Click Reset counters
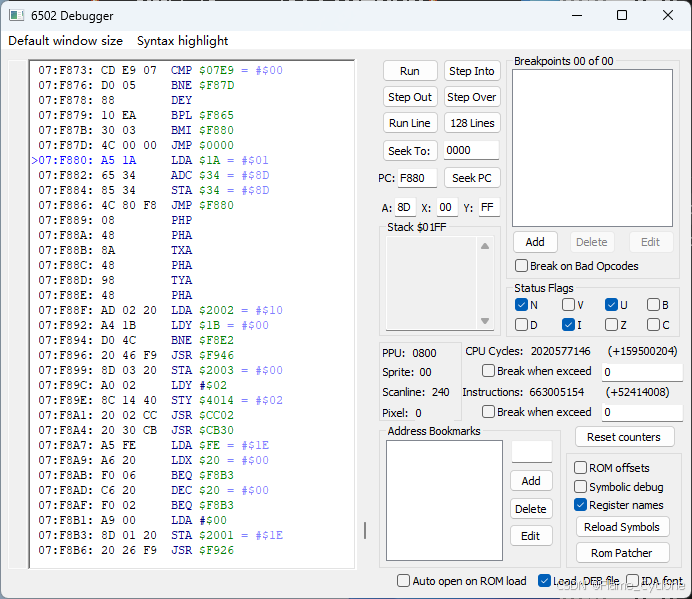Viewport: 692px width, 599px height. pos(624,437)
